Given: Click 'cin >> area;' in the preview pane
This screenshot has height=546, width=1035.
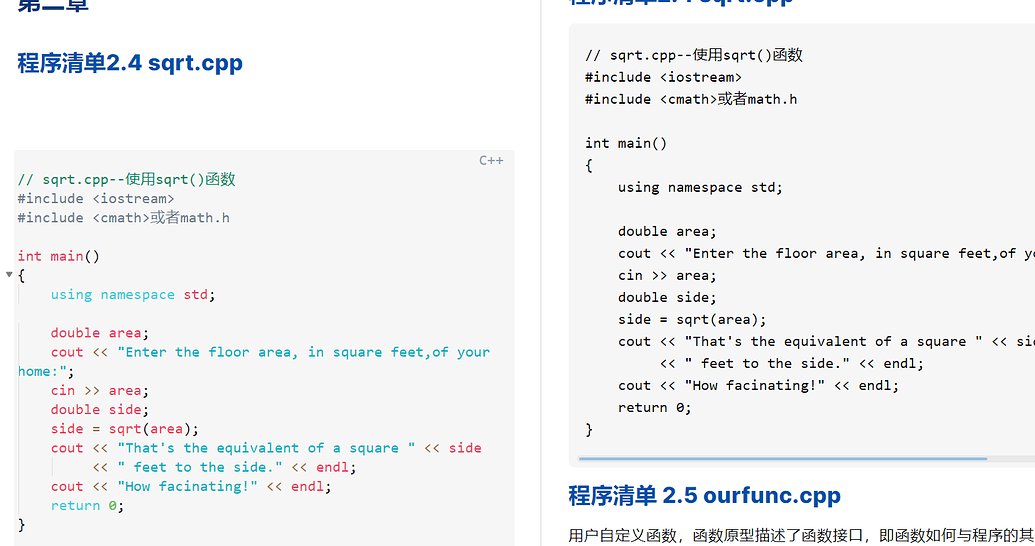Looking at the screenshot, I should [667, 275].
